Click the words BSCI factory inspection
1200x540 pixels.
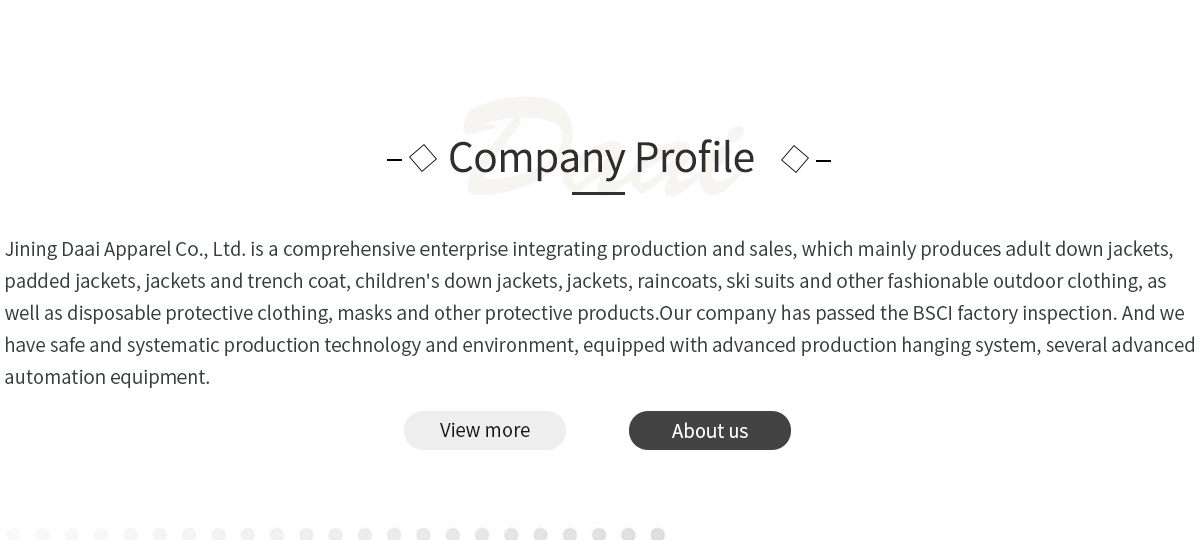click(1014, 313)
